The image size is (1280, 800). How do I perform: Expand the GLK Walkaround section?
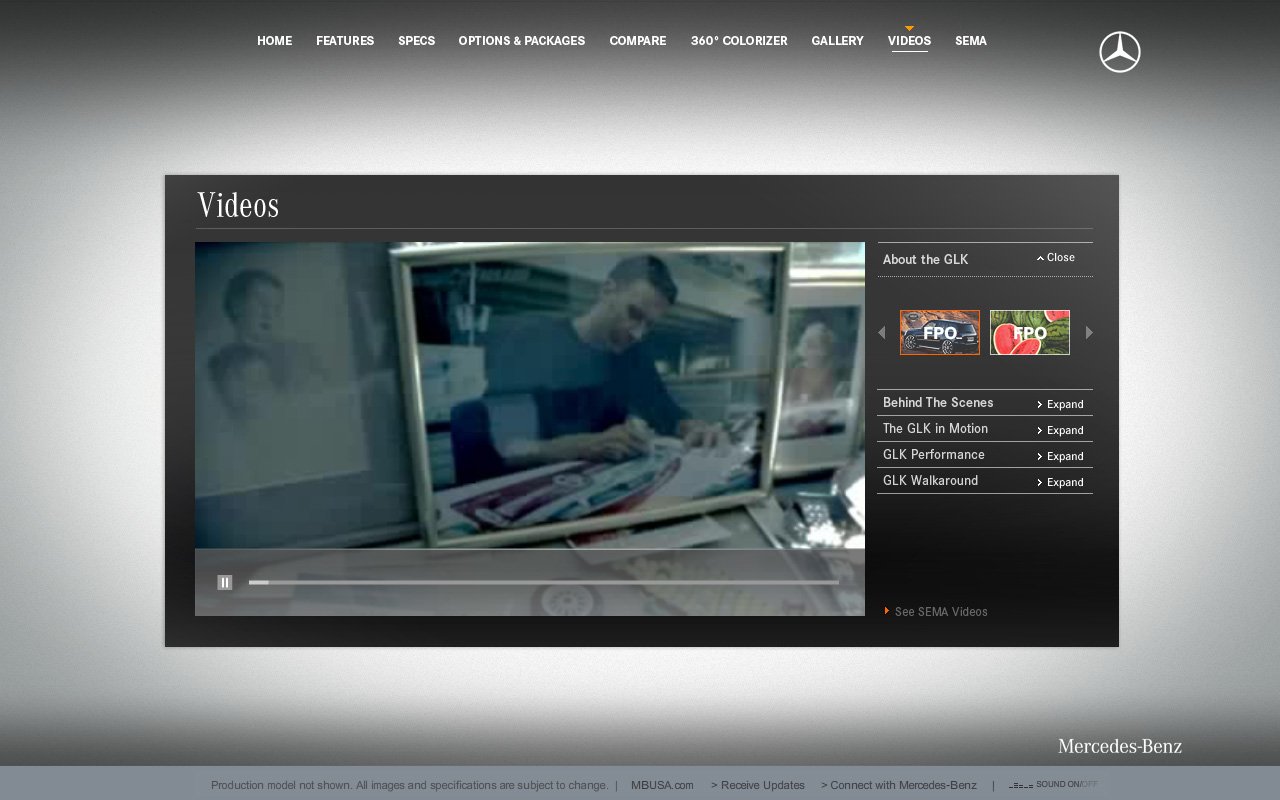click(x=1061, y=482)
